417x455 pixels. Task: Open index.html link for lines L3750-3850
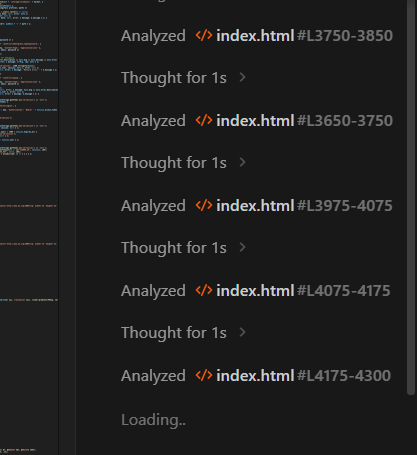pyautogui.click(x=255, y=36)
